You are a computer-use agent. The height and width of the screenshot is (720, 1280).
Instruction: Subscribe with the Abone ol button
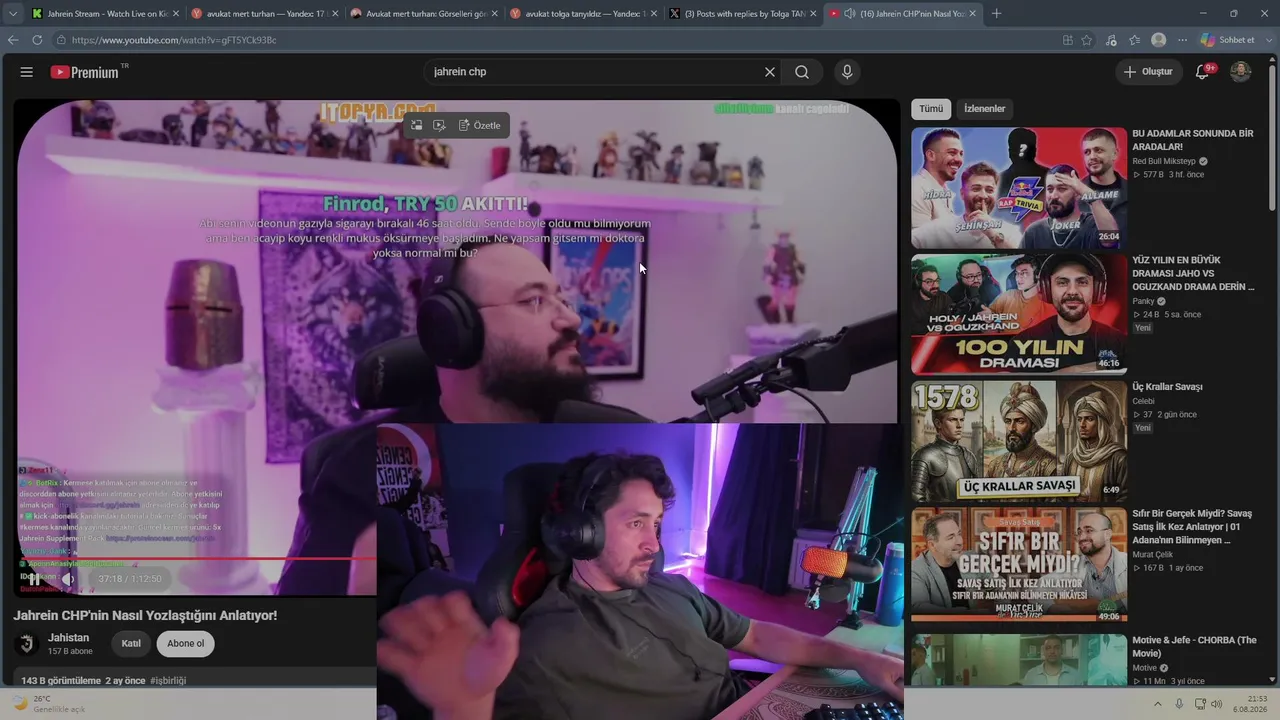point(186,644)
